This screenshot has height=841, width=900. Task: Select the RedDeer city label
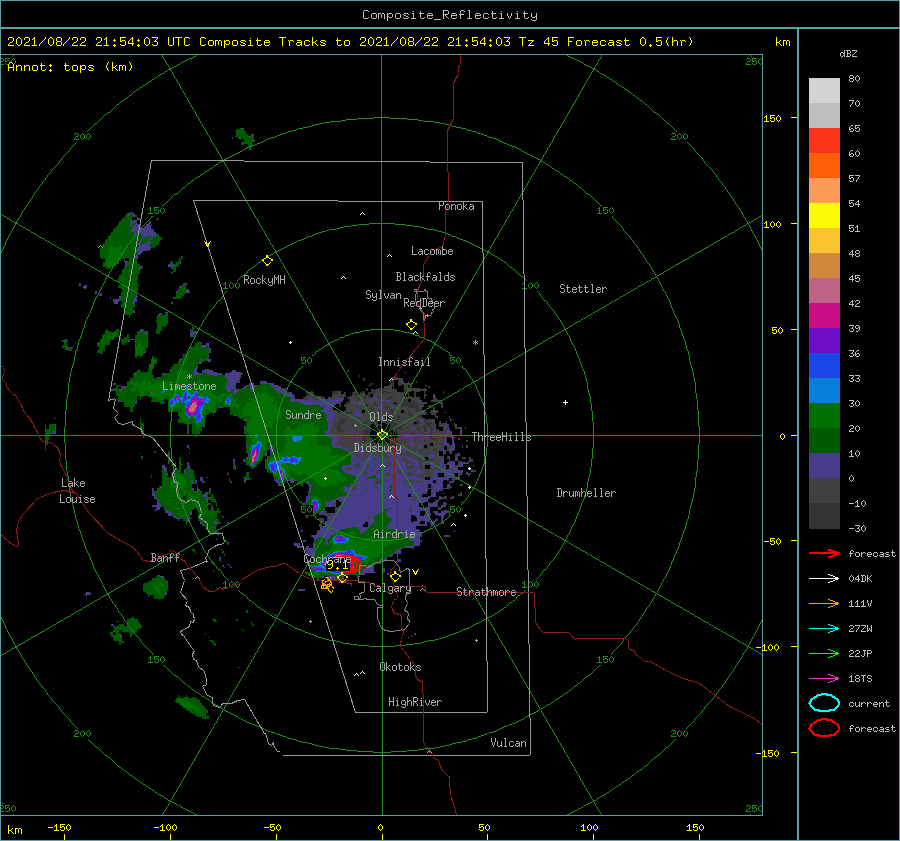(424, 303)
